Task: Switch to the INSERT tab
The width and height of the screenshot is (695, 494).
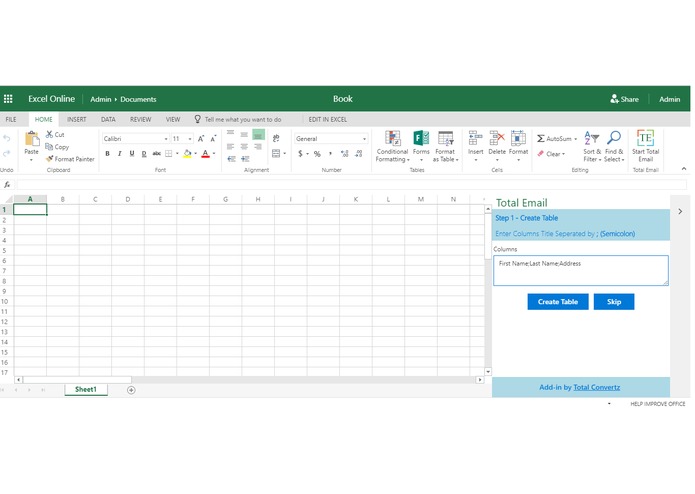Action: tap(77, 119)
